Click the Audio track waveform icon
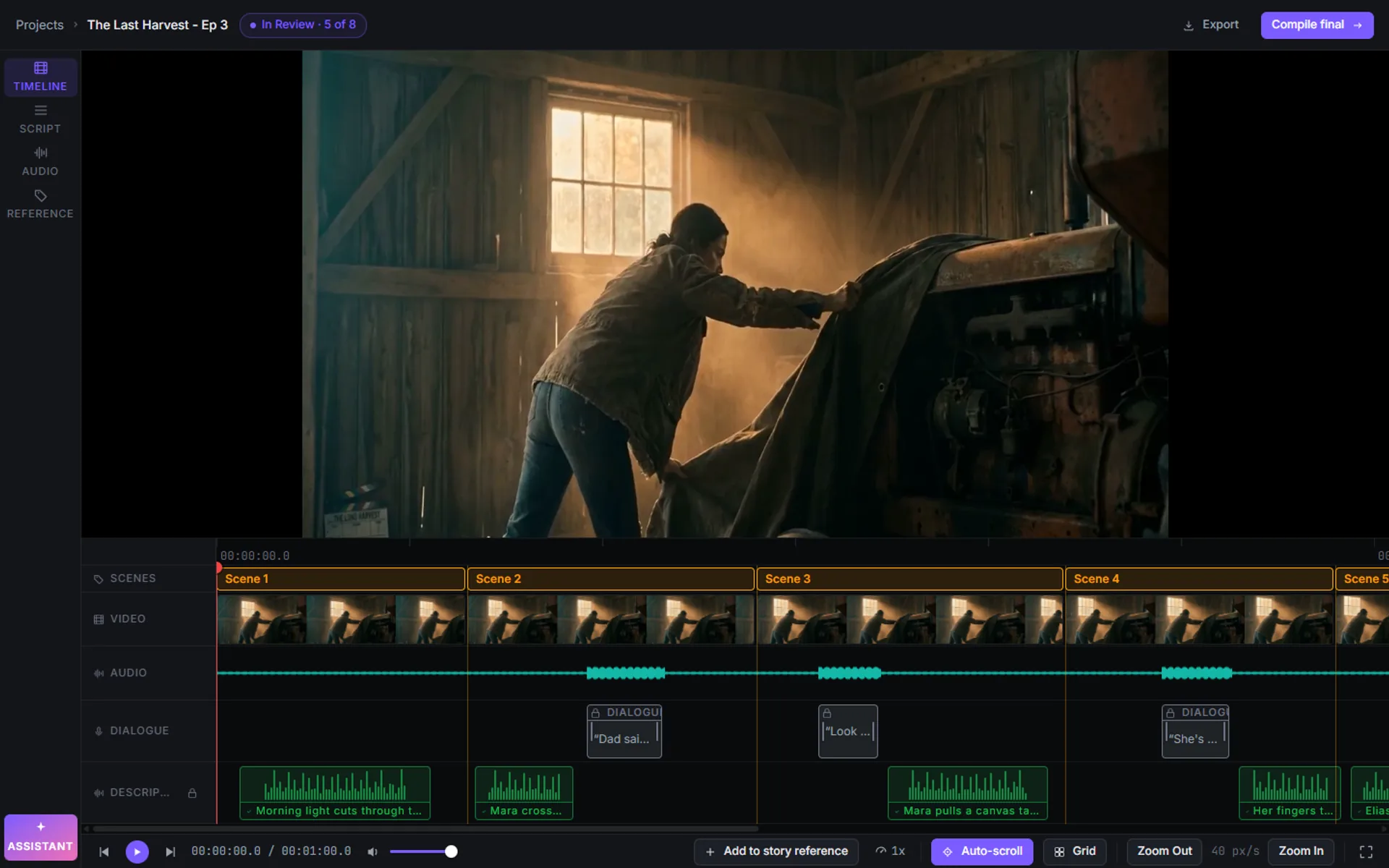Viewport: 1389px width, 868px height. (x=98, y=673)
